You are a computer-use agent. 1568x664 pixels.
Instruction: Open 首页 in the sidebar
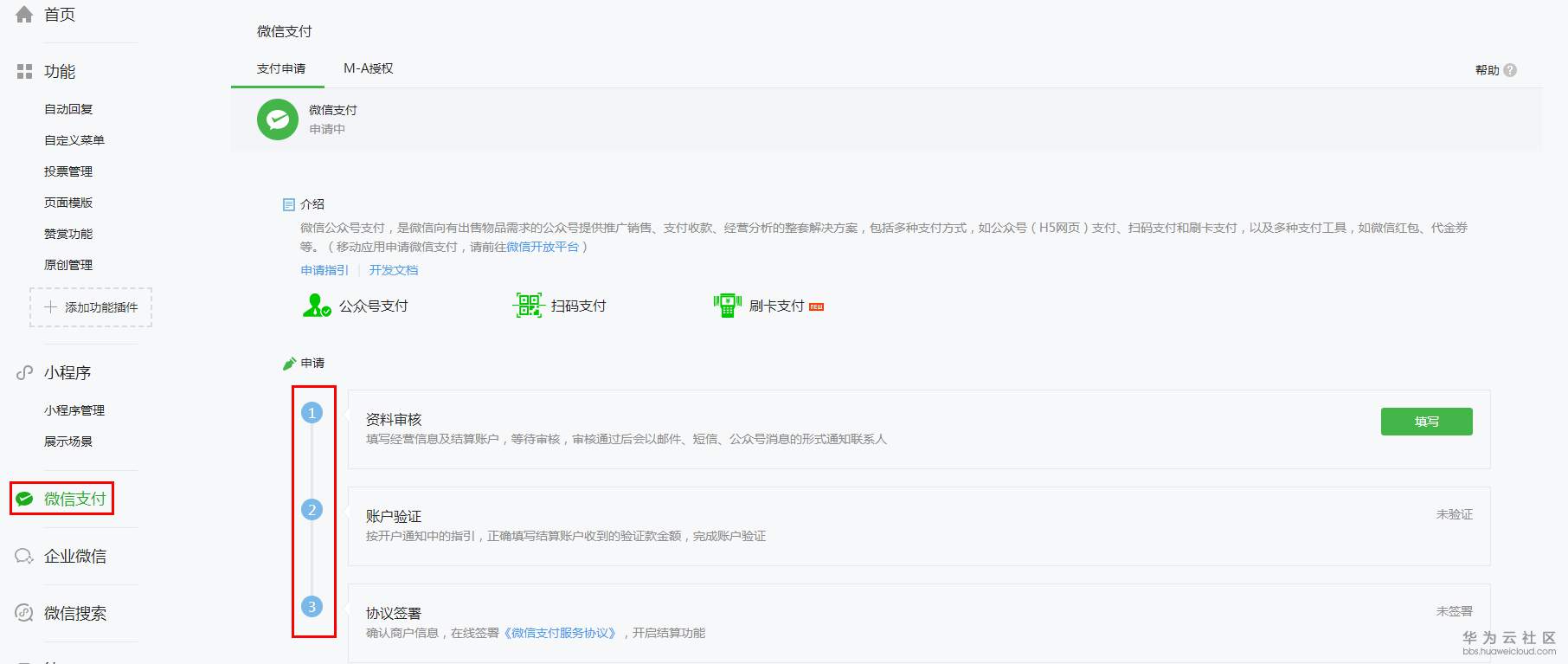point(60,14)
